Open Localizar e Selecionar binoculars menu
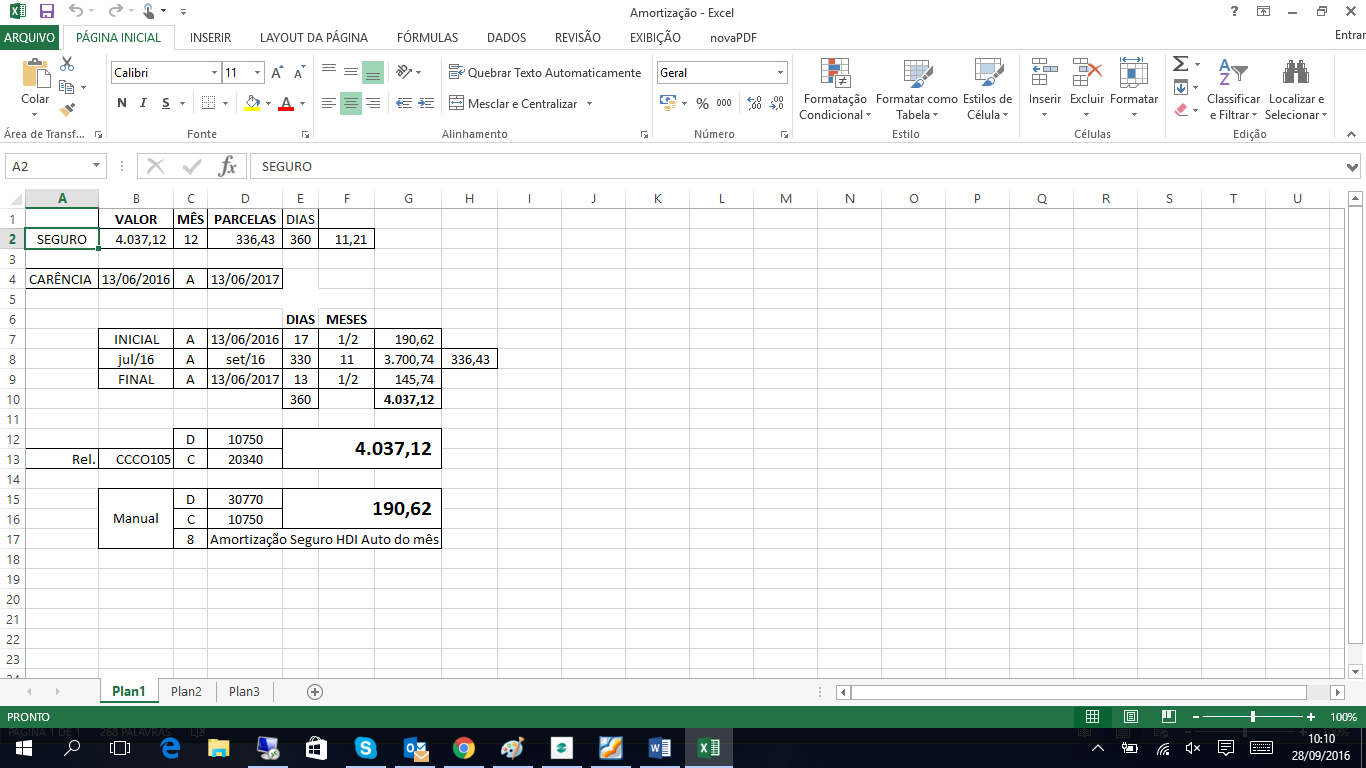Image resolution: width=1366 pixels, height=768 pixels. pos(1296,89)
